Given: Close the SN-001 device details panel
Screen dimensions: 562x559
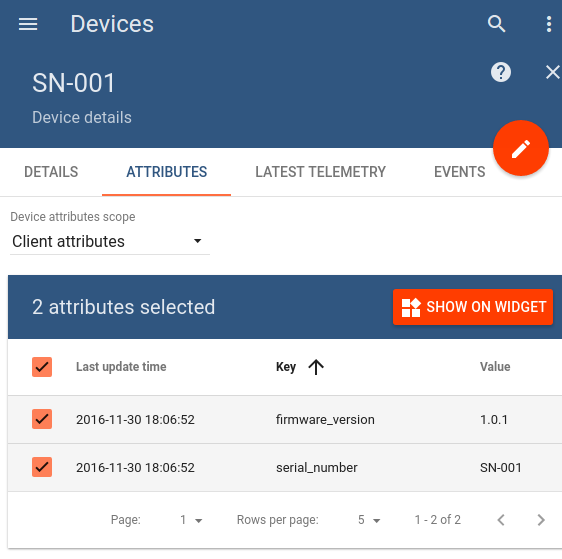Looking at the screenshot, I should pyautogui.click(x=552, y=72).
